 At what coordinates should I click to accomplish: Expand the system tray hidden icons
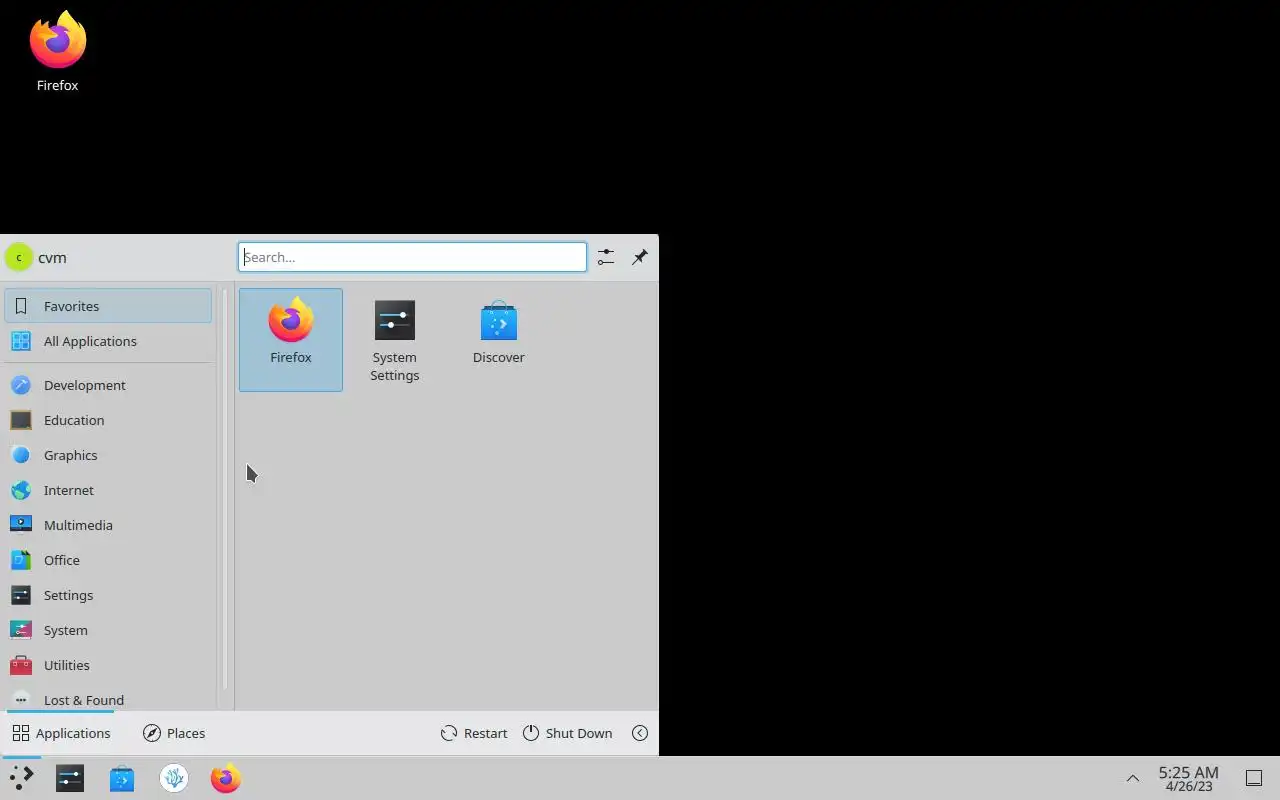(x=1133, y=778)
